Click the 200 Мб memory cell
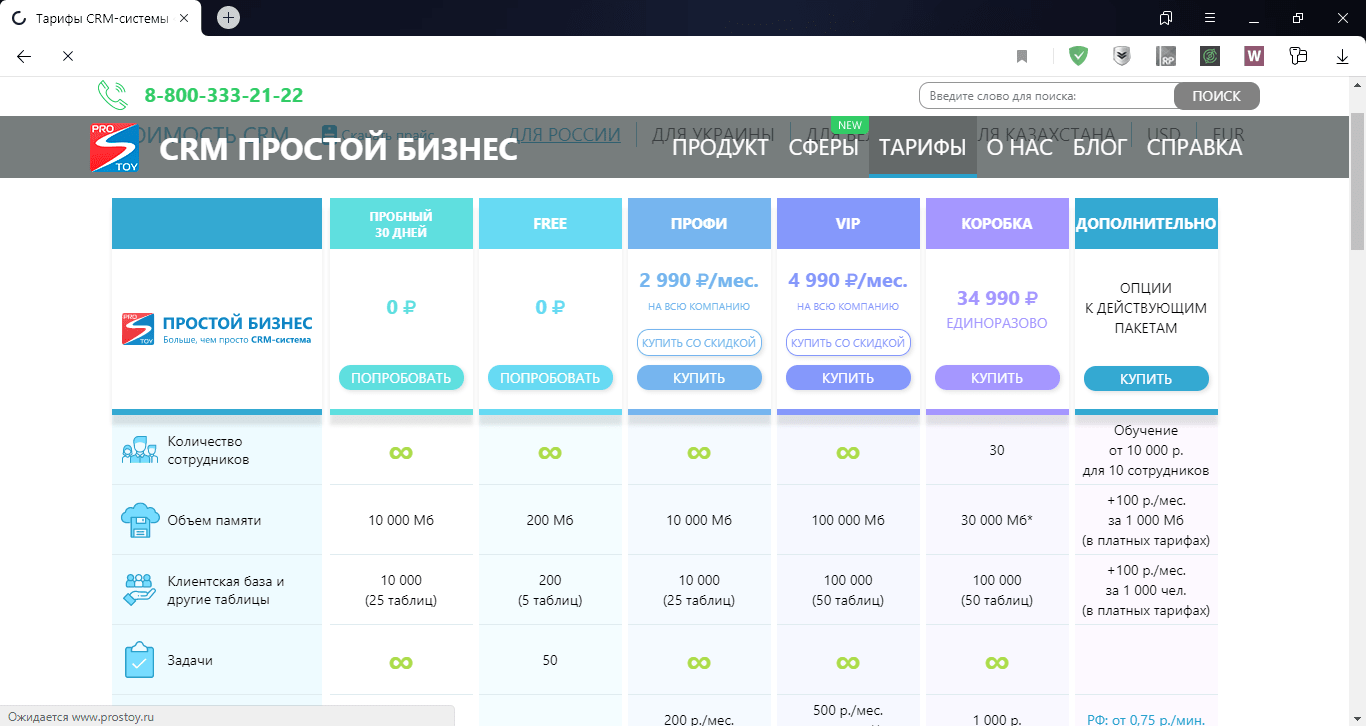Screen dimensions: 1366x726 [550, 520]
